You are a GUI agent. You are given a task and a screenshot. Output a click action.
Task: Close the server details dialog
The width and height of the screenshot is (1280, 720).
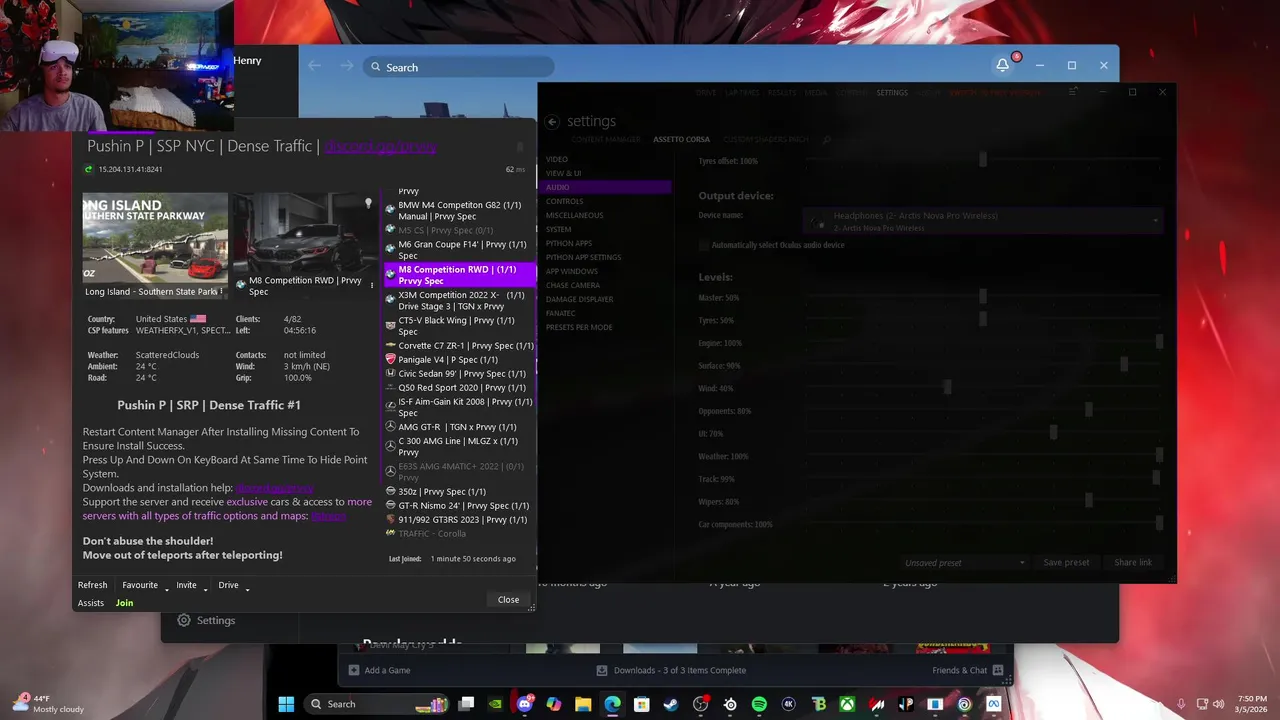(x=508, y=599)
